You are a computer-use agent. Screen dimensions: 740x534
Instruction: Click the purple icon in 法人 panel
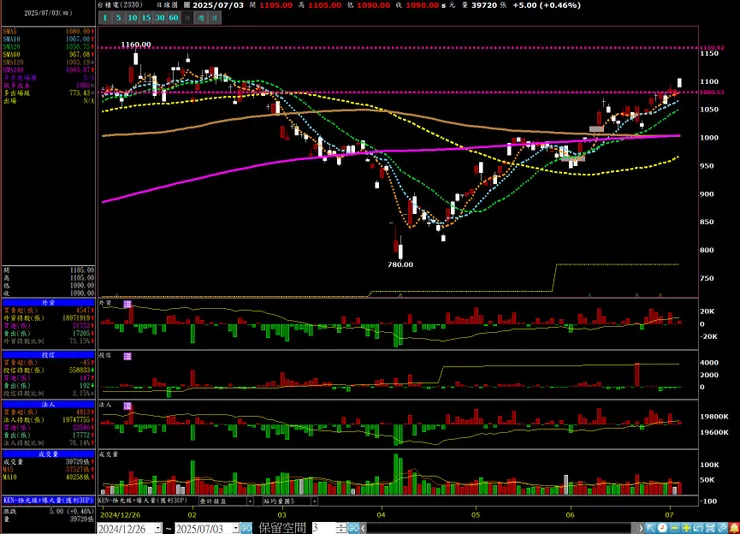[127, 406]
